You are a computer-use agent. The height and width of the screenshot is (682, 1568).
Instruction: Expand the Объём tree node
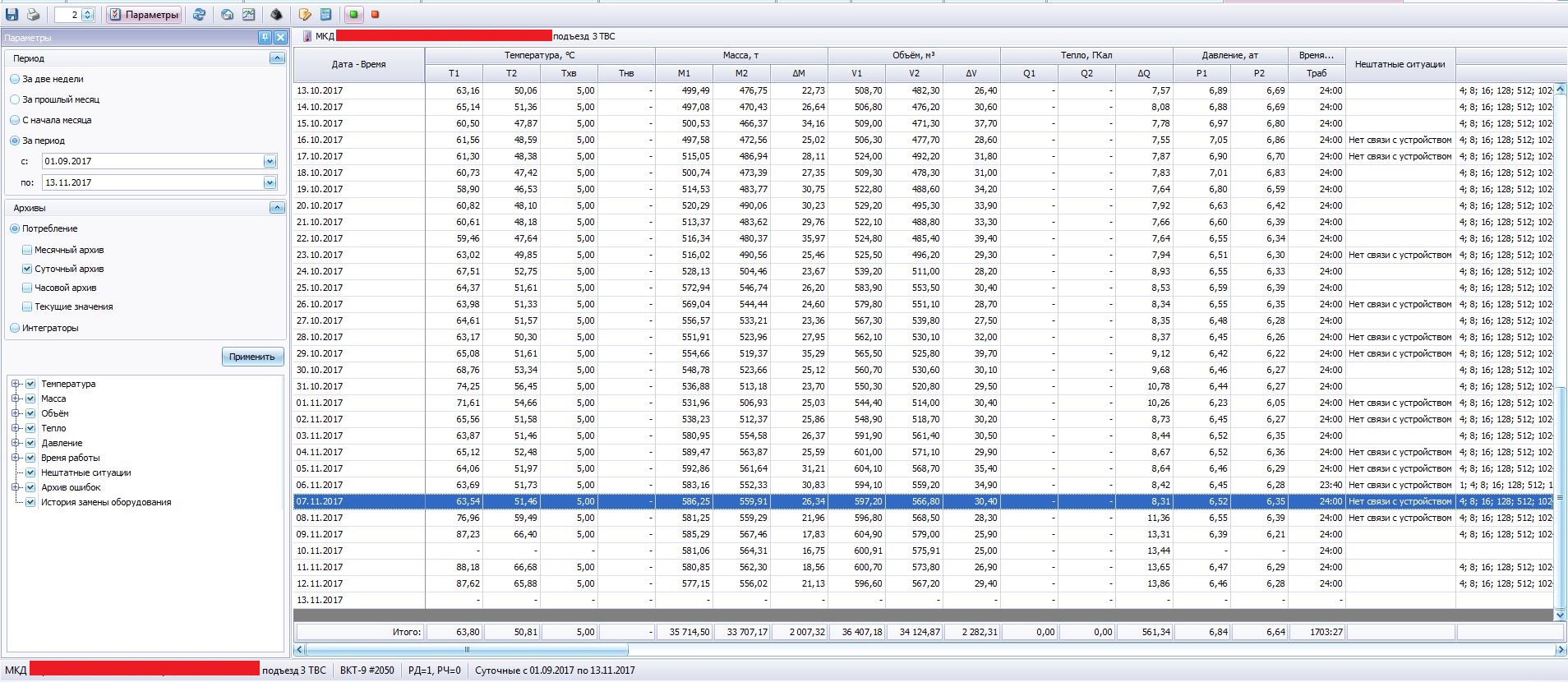click(x=15, y=413)
